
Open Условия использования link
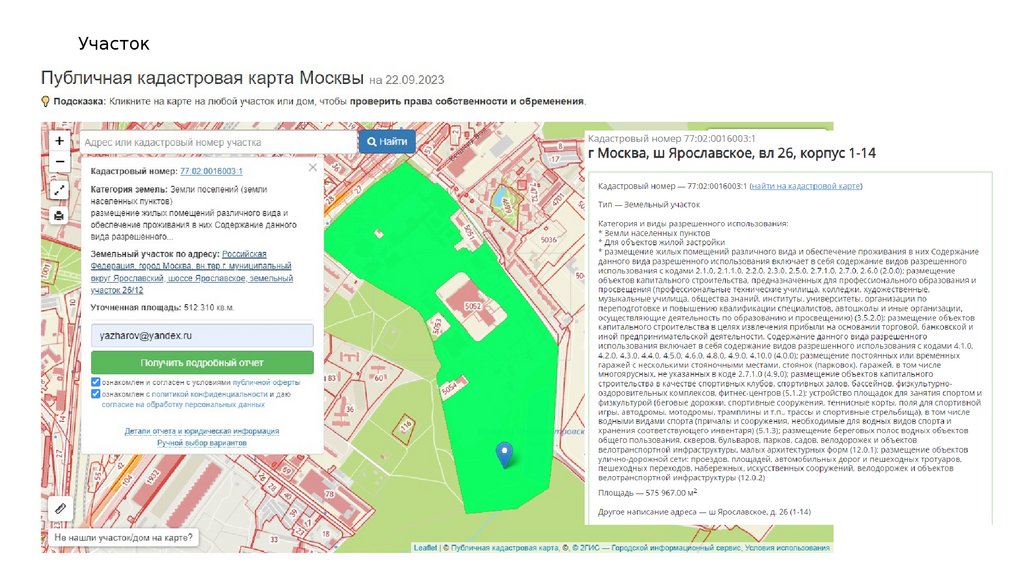point(787,548)
